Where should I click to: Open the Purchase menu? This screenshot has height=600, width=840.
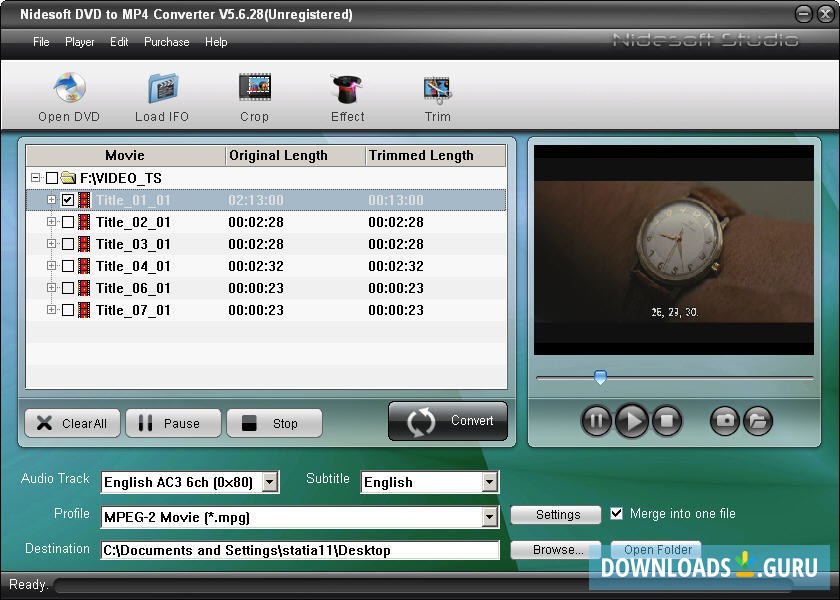tap(166, 42)
